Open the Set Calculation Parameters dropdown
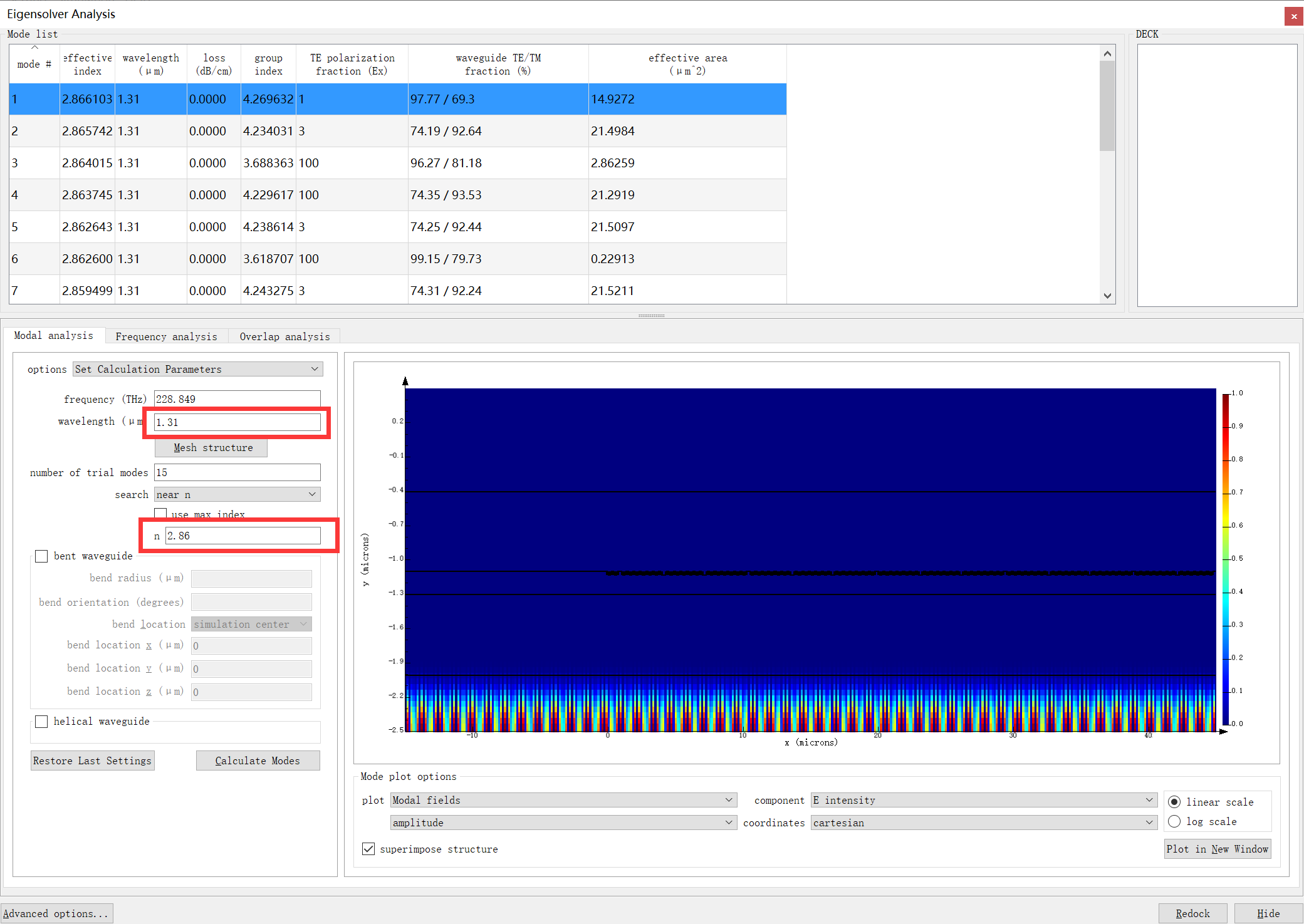 click(197, 369)
